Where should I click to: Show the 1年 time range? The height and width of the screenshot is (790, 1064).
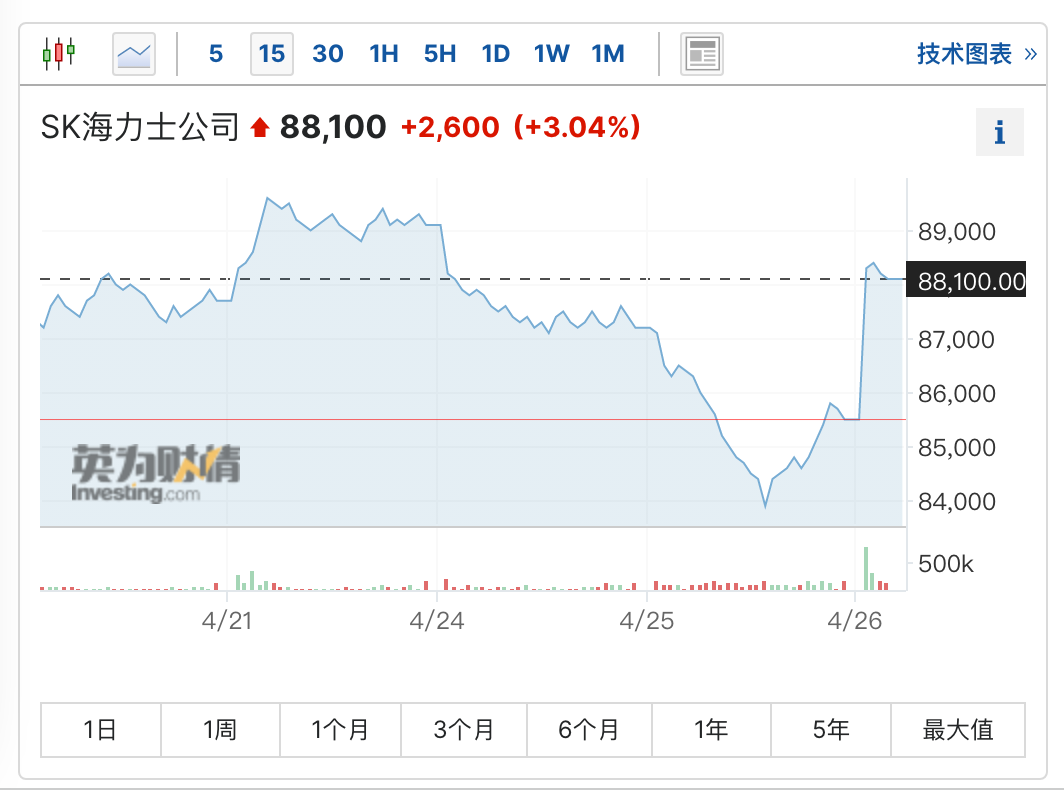[711, 729]
